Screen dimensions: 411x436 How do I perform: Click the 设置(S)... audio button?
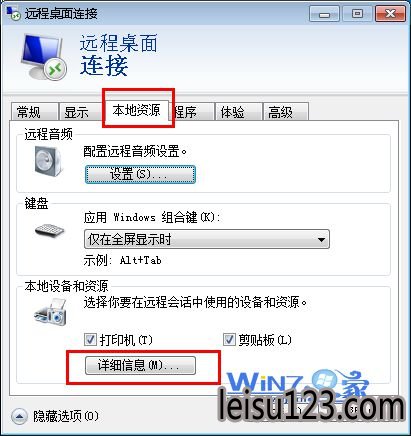[x=140, y=174]
